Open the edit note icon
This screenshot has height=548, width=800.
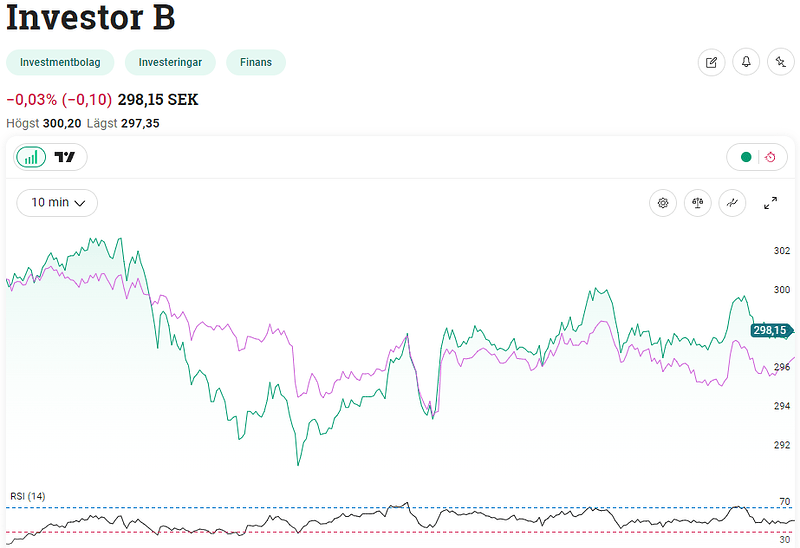tap(711, 62)
